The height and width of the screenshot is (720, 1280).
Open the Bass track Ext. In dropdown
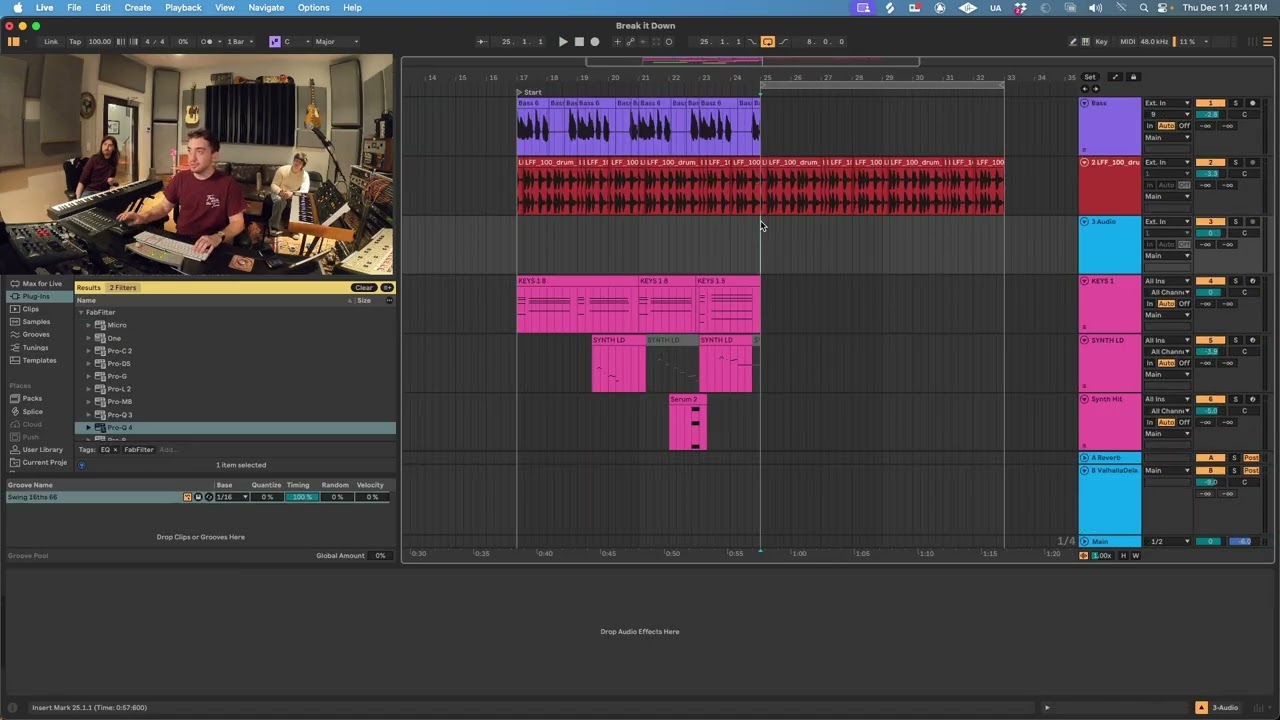click(x=1168, y=103)
